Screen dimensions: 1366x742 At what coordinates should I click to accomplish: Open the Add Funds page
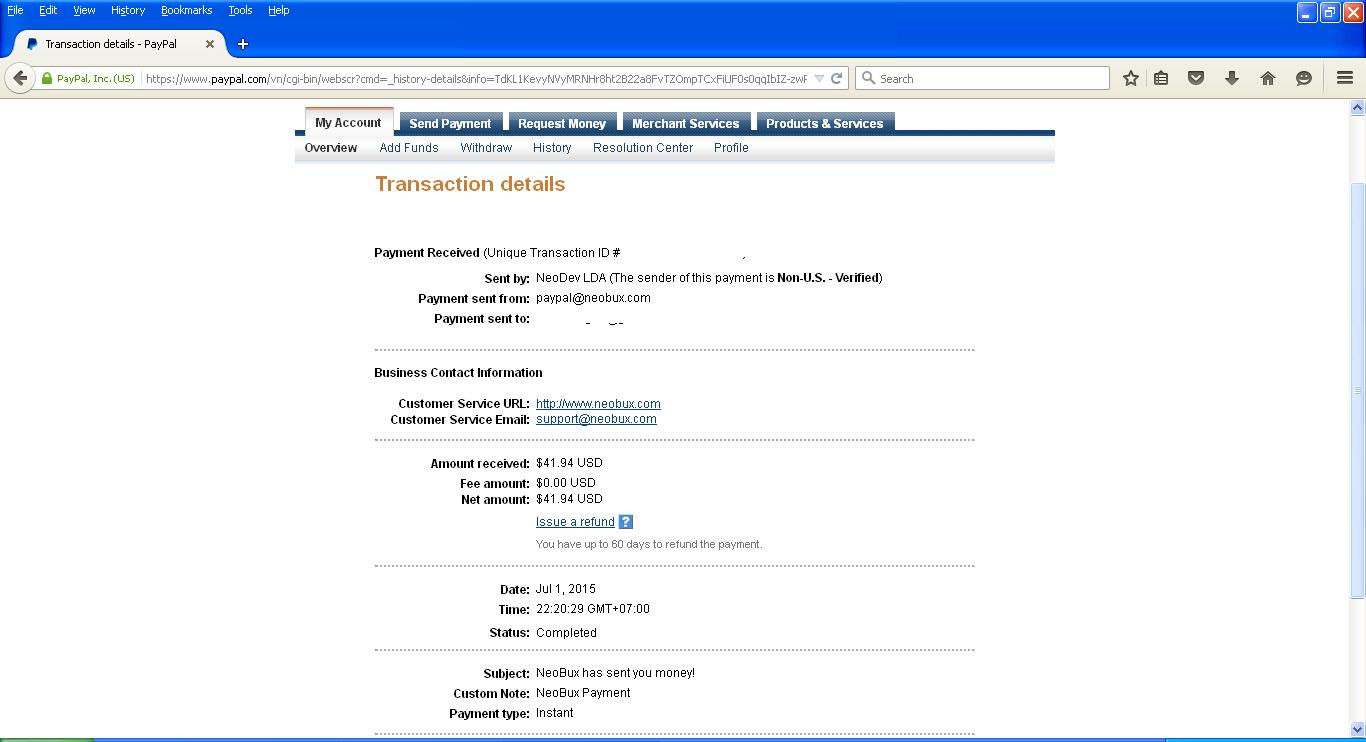(409, 148)
